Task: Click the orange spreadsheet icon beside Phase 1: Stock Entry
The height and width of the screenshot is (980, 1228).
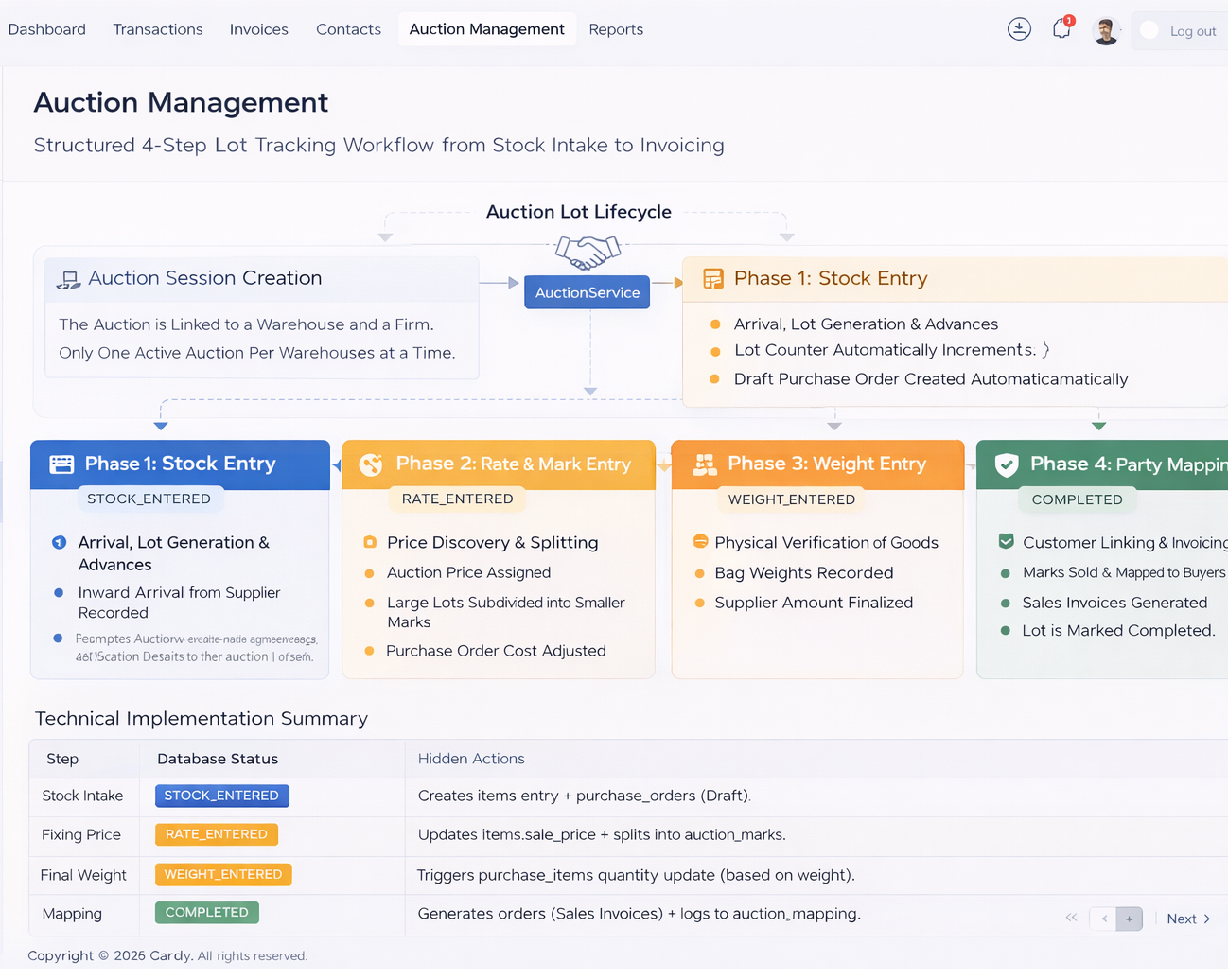Action: (712, 278)
